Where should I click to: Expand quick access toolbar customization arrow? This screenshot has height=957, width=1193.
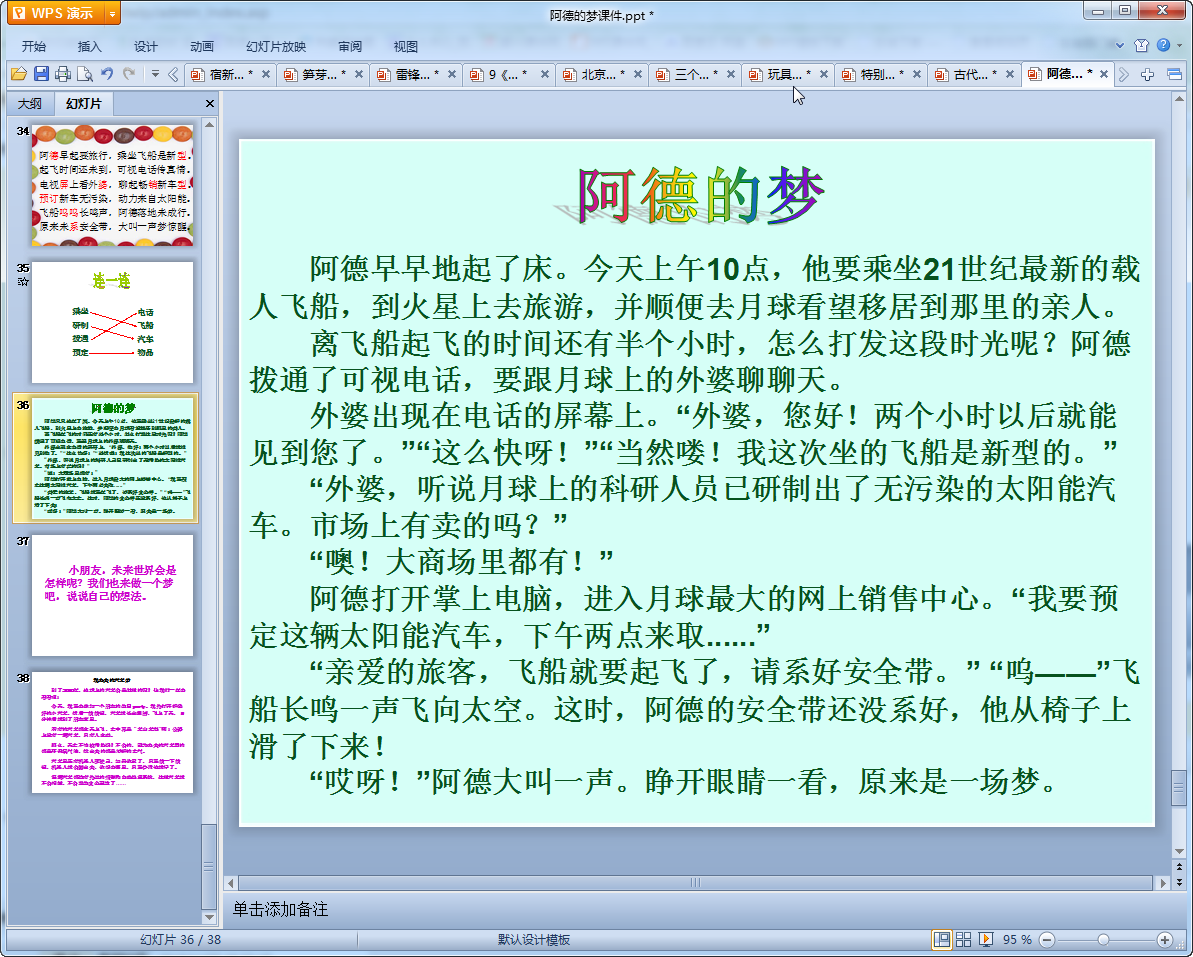[155, 74]
